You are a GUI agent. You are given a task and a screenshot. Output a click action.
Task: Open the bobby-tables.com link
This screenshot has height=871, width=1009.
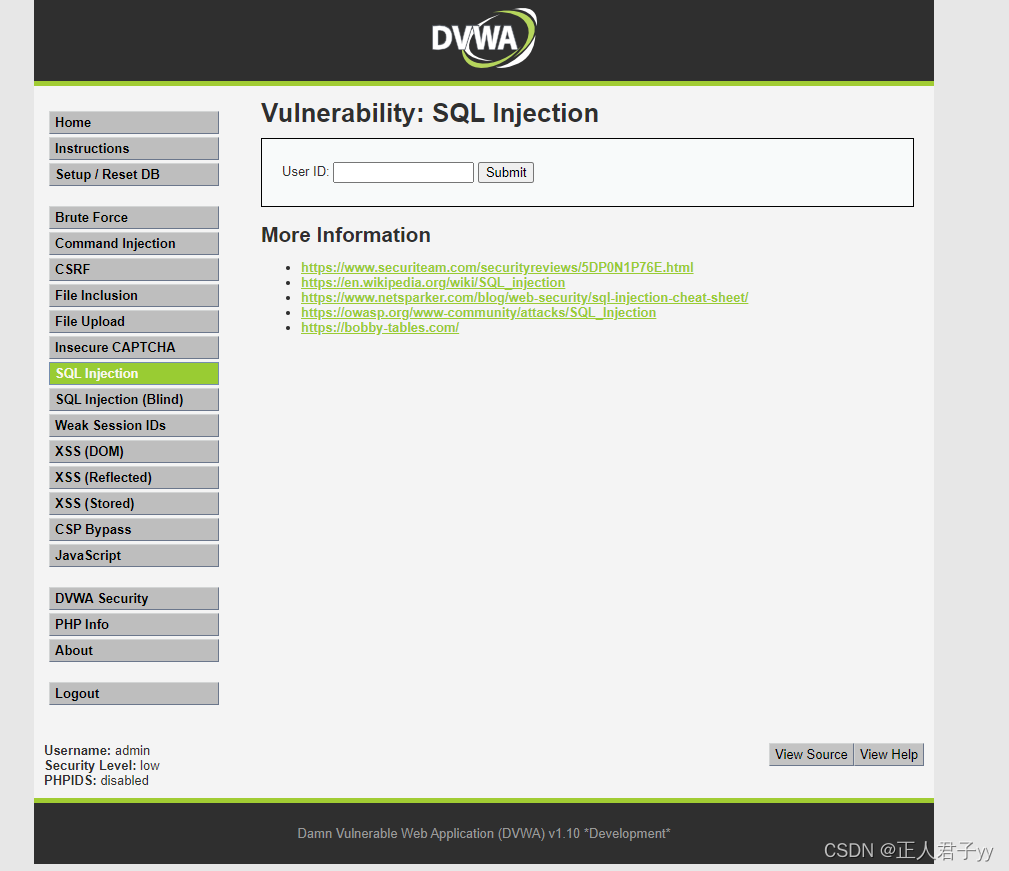click(380, 327)
